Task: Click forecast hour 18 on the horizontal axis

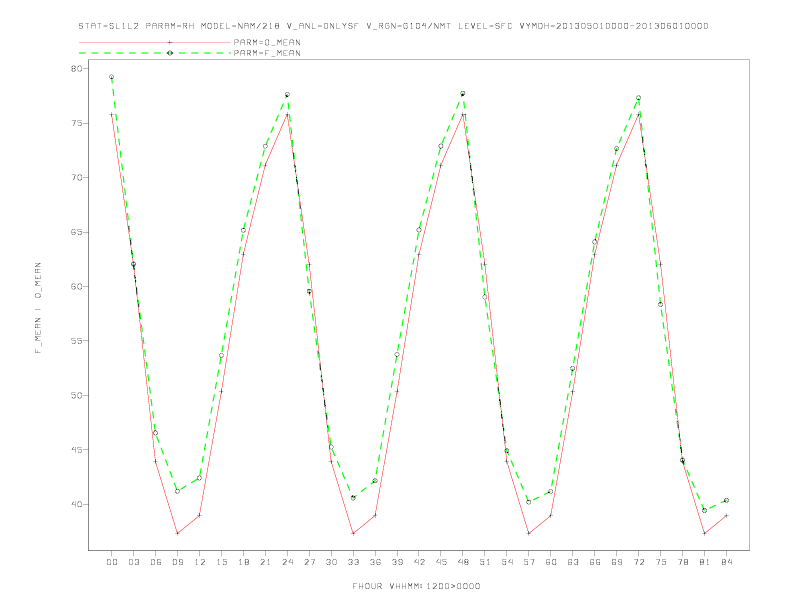Action: 243,562
